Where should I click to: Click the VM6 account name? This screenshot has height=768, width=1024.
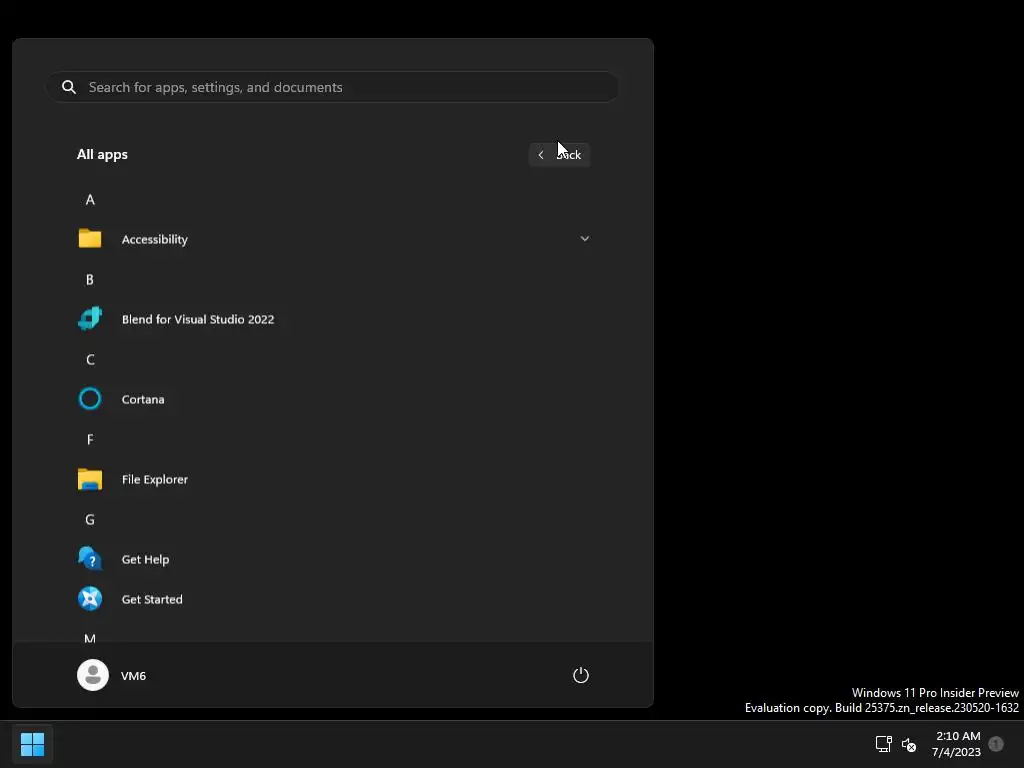click(133, 676)
